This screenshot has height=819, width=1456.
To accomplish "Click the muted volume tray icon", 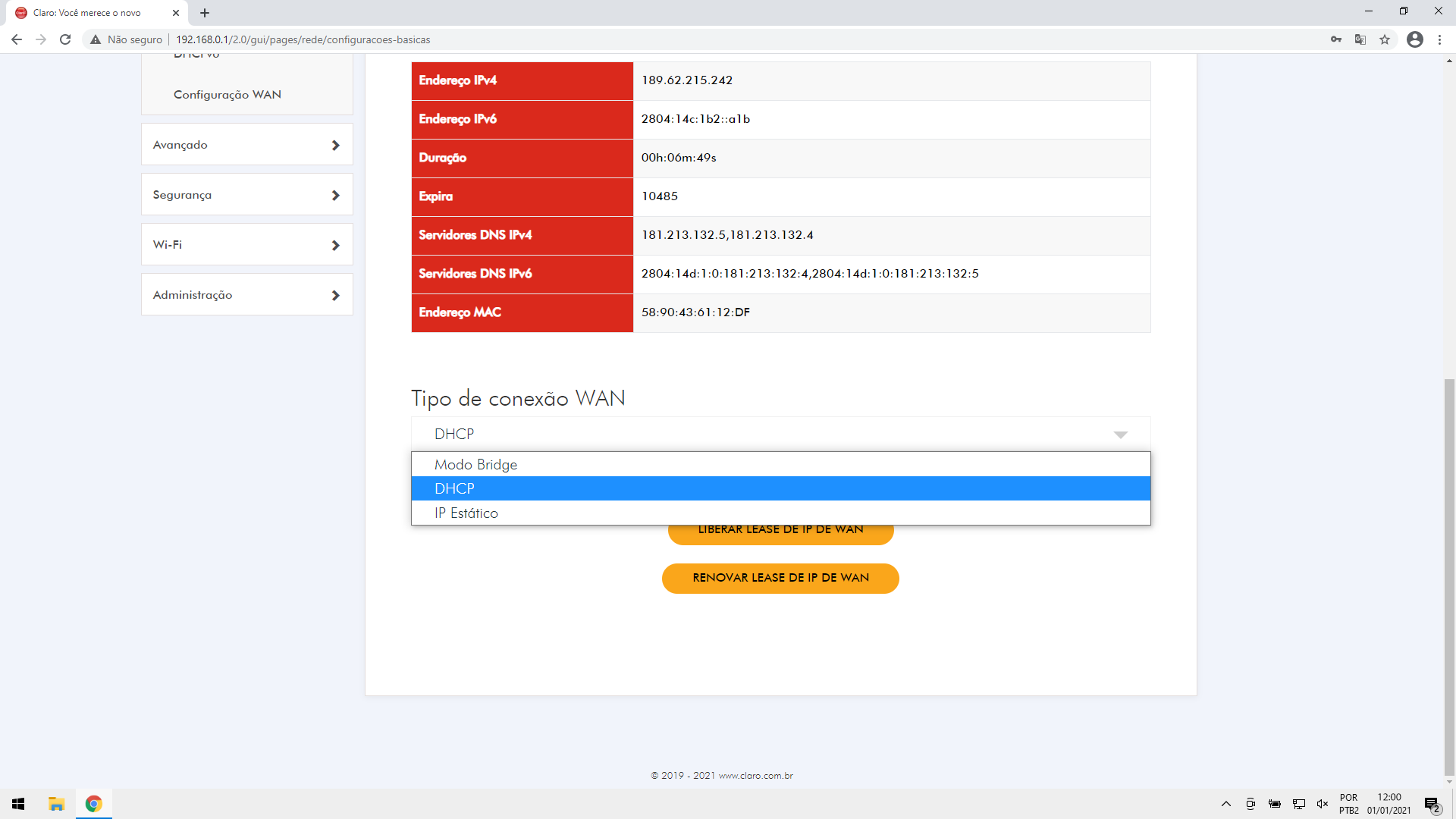I will (1323, 804).
